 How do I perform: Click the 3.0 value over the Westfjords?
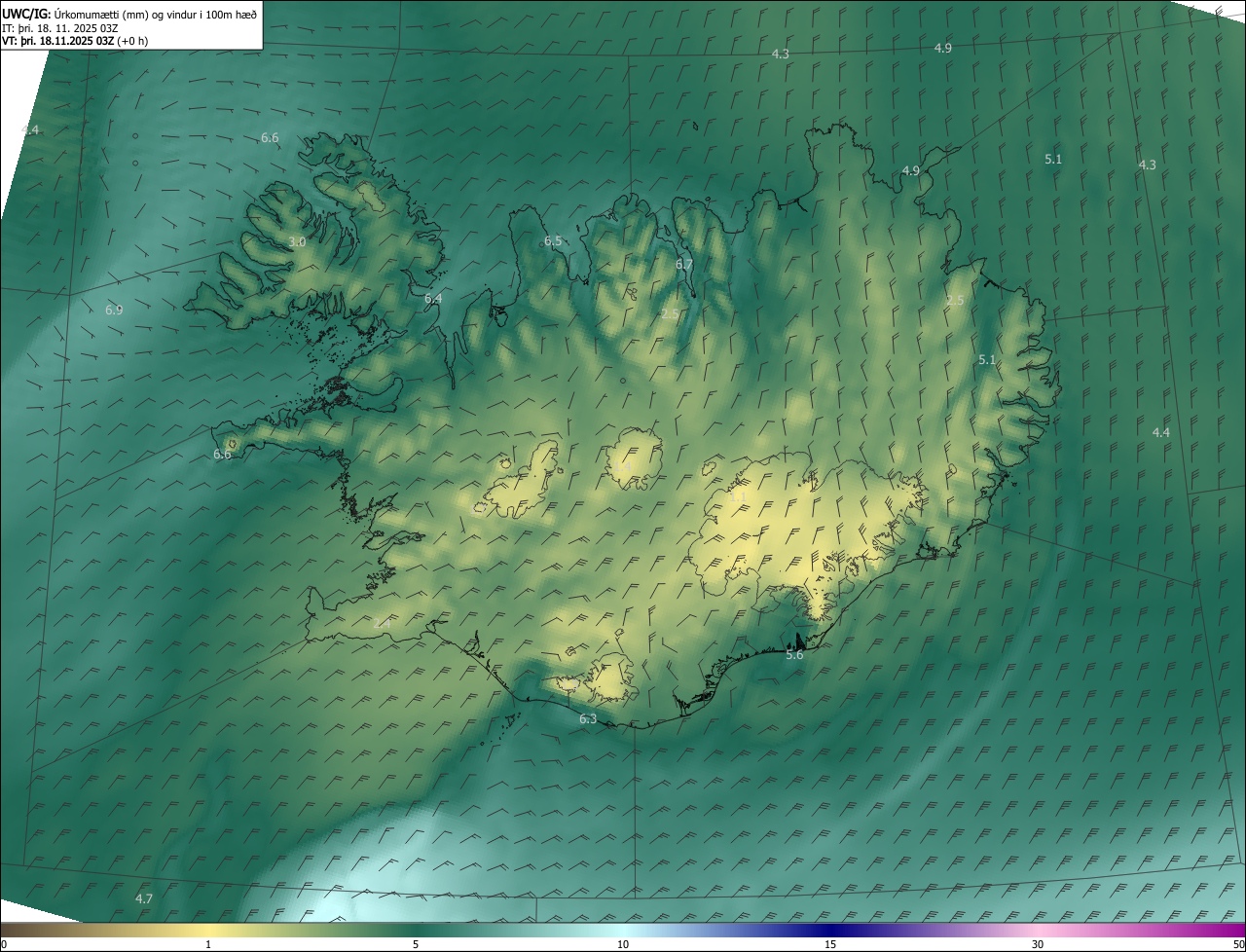coord(297,241)
